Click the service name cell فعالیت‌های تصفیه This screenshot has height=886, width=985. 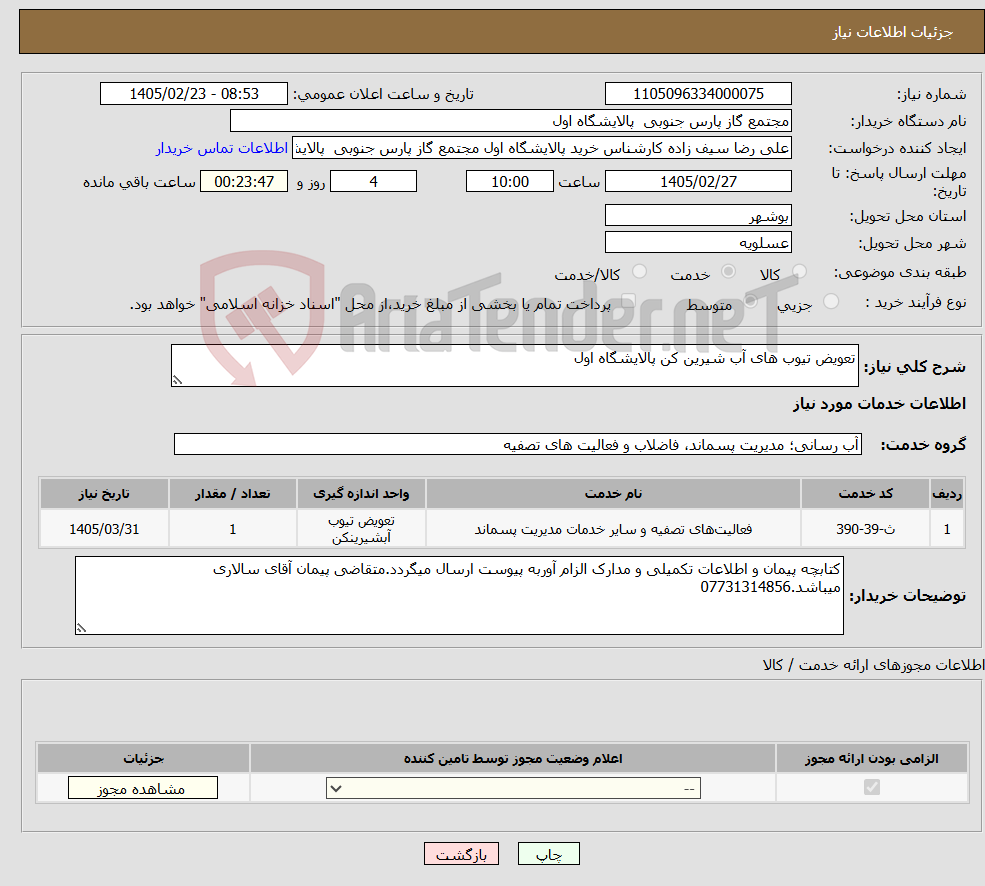613,529
